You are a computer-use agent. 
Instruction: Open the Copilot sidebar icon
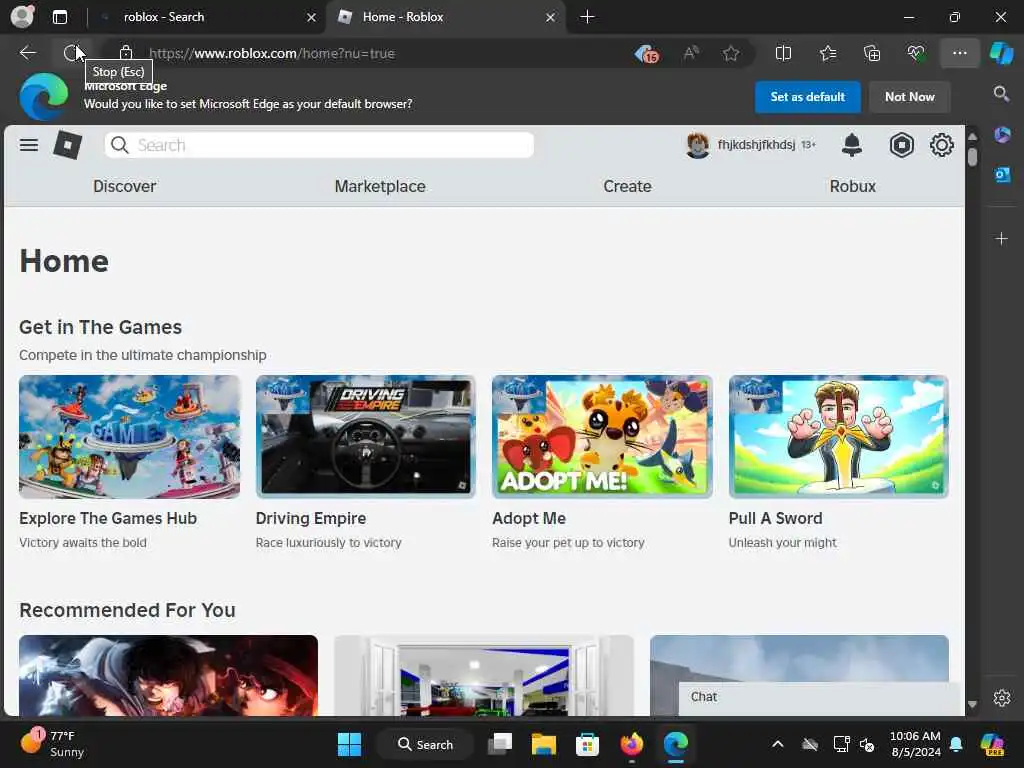pos(1001,53)
